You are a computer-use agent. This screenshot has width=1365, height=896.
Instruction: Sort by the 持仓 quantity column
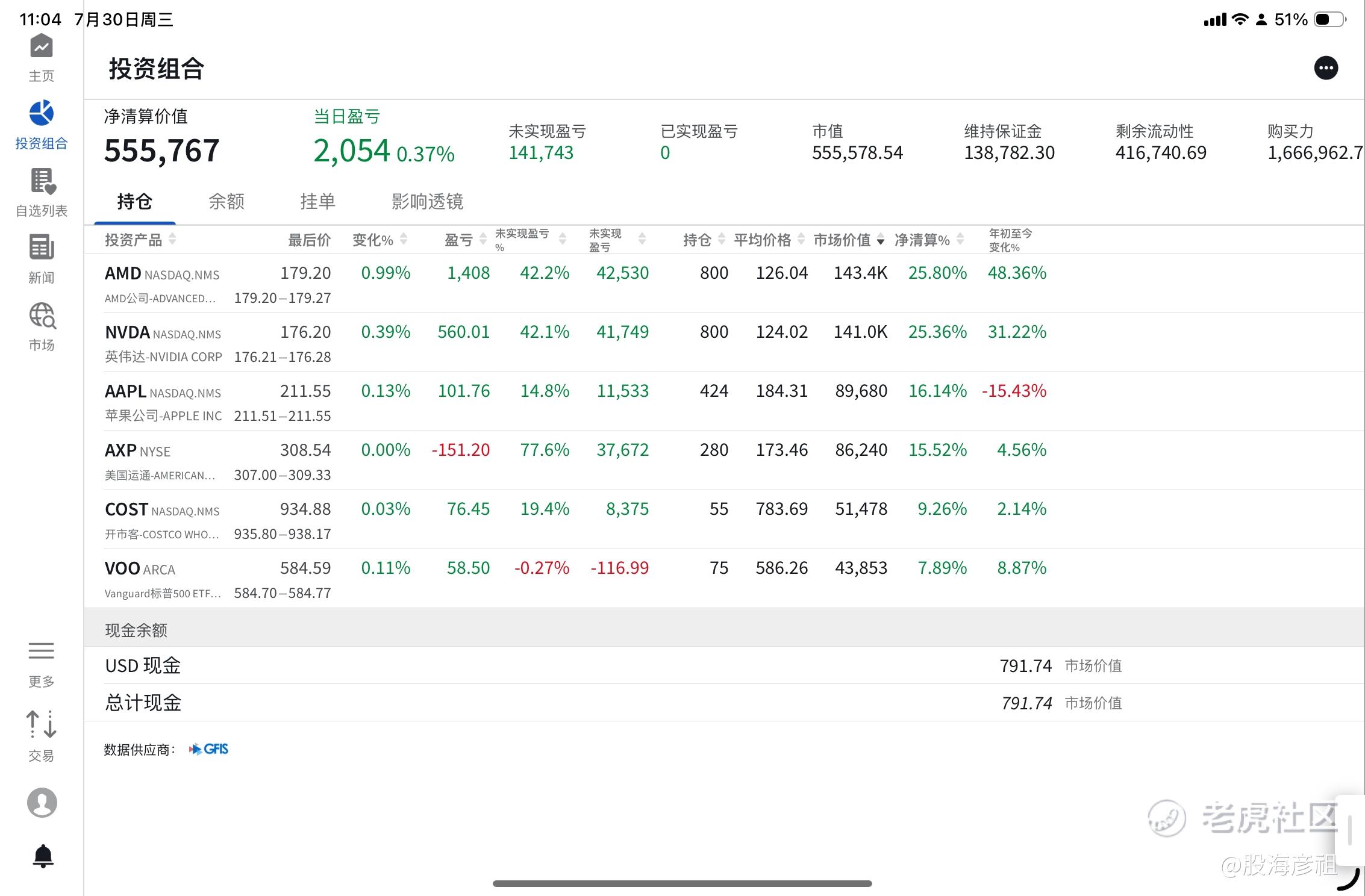pyautogui.click(x=704, y=240)
